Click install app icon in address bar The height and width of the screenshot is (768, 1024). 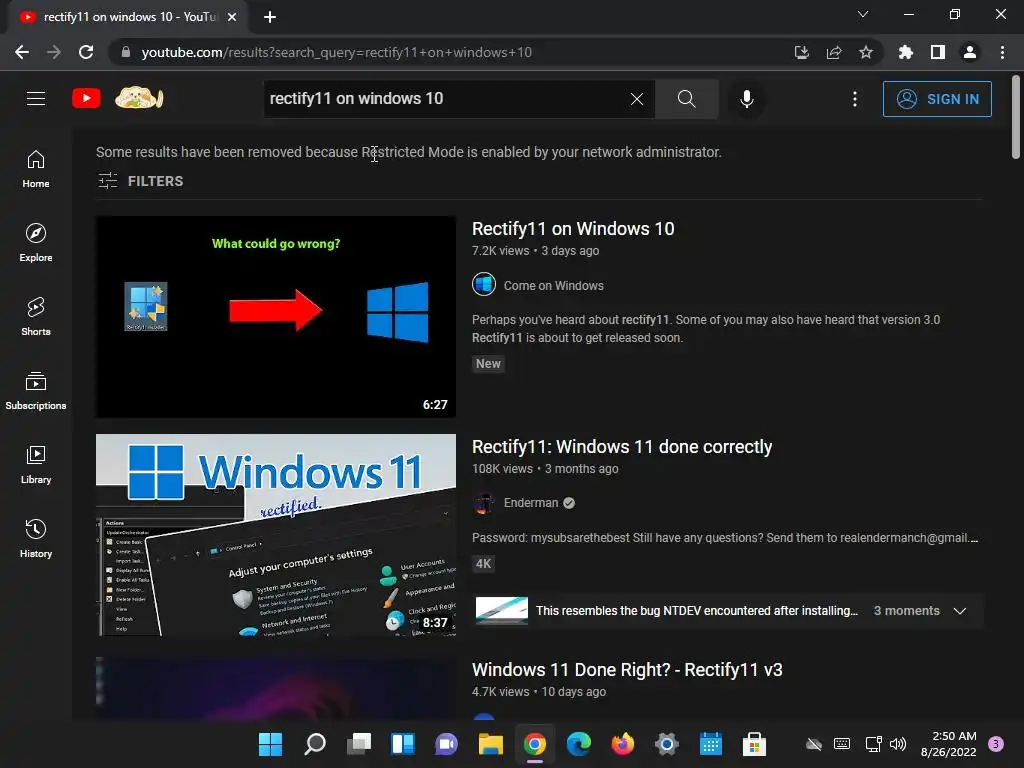[x=801, y=52]
